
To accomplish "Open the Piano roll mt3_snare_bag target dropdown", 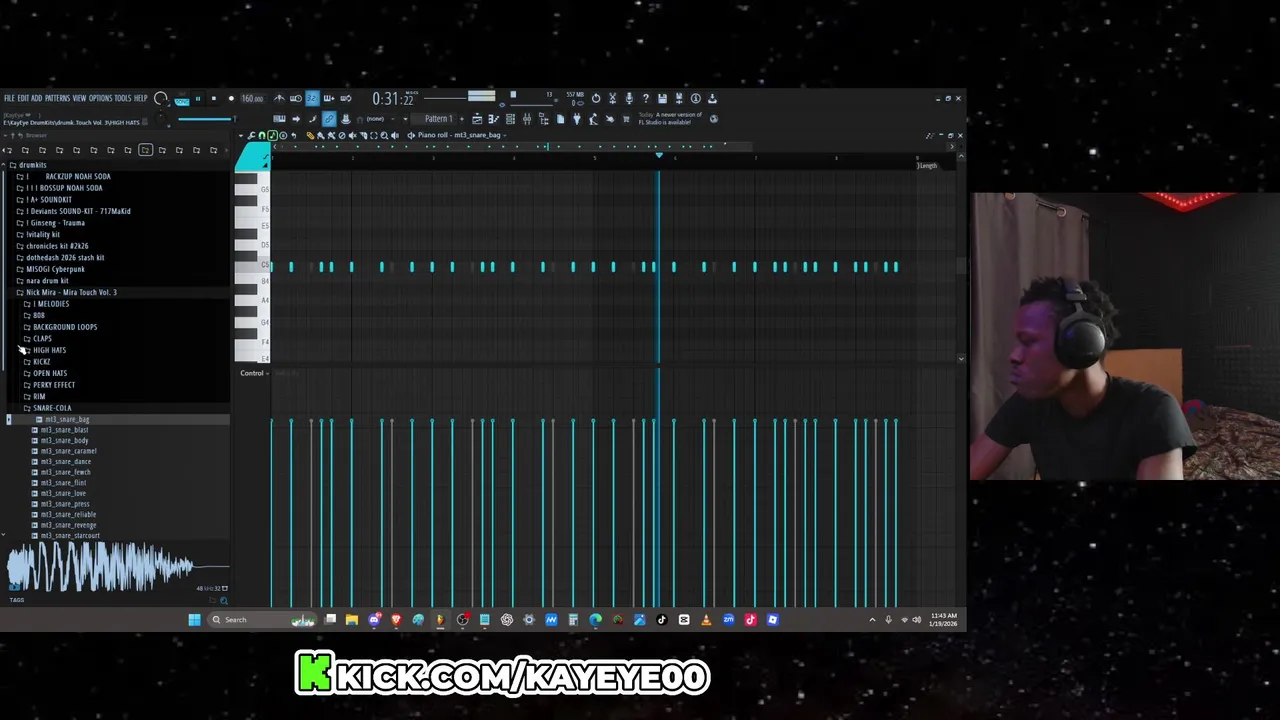I will click(460, 135).
